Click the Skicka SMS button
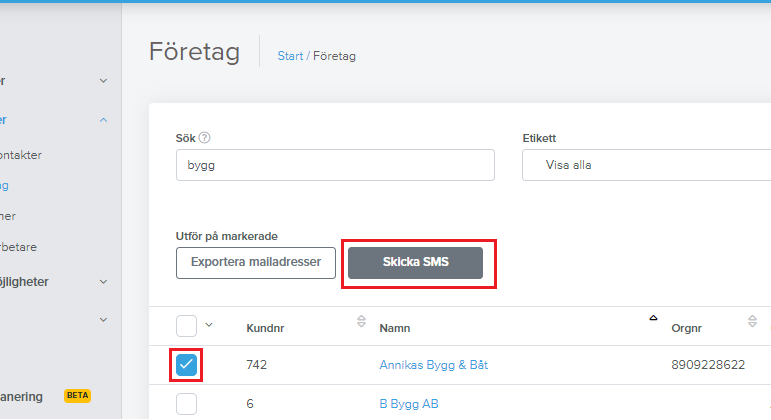 tap(415, 263)
